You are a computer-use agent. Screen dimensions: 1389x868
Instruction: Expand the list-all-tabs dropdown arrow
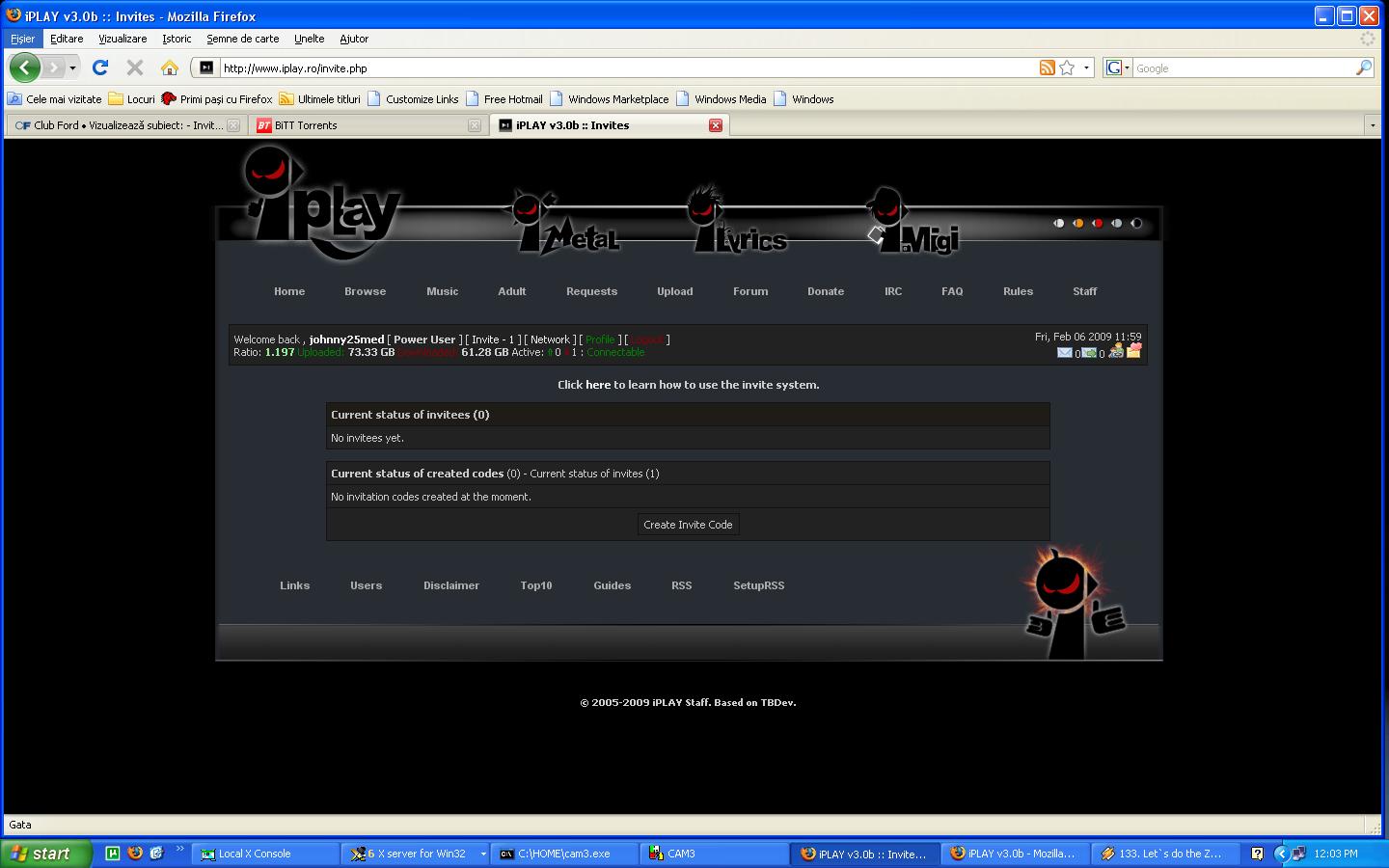click(1372, 125)
